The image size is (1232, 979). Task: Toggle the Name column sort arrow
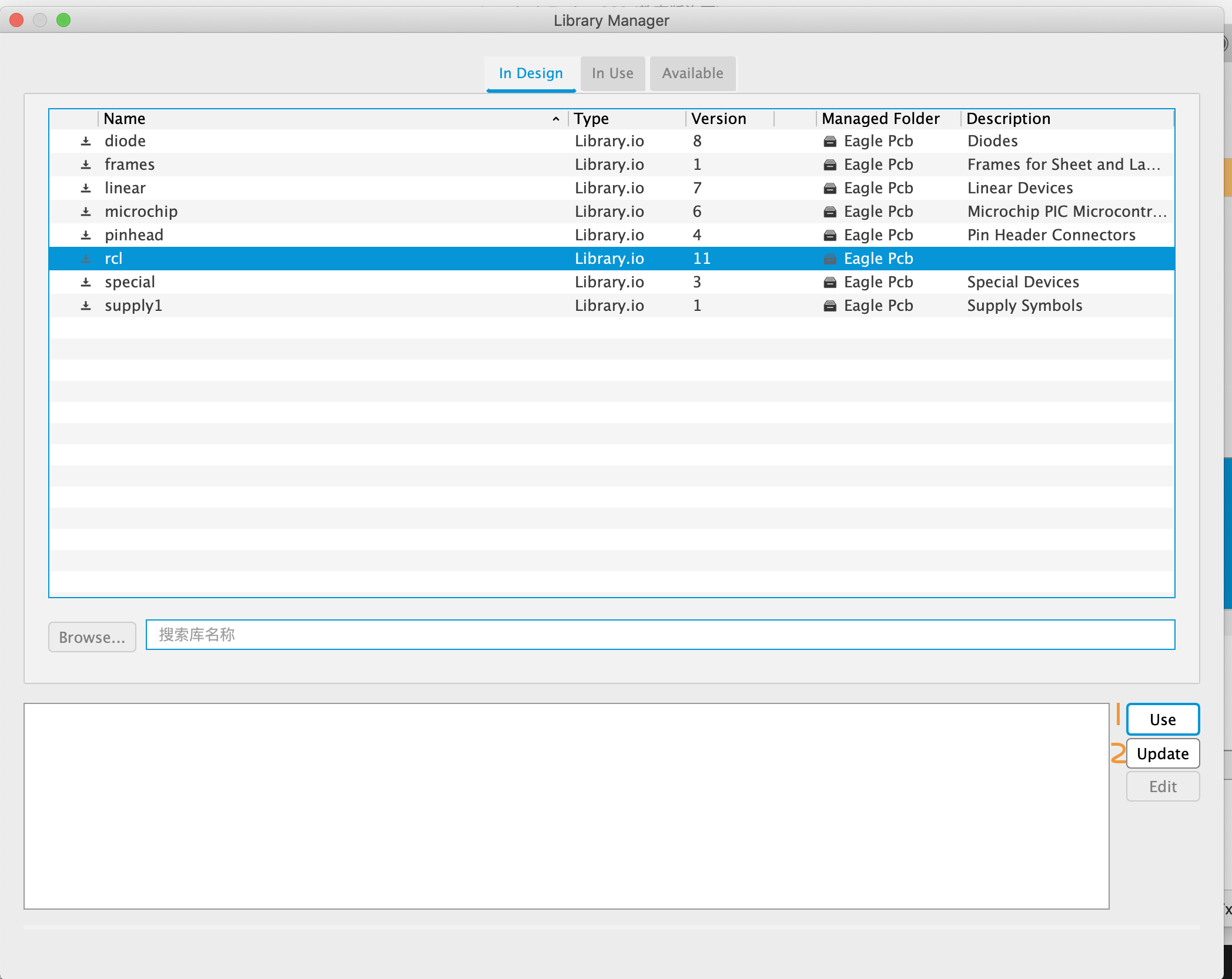tap(555, 119)
